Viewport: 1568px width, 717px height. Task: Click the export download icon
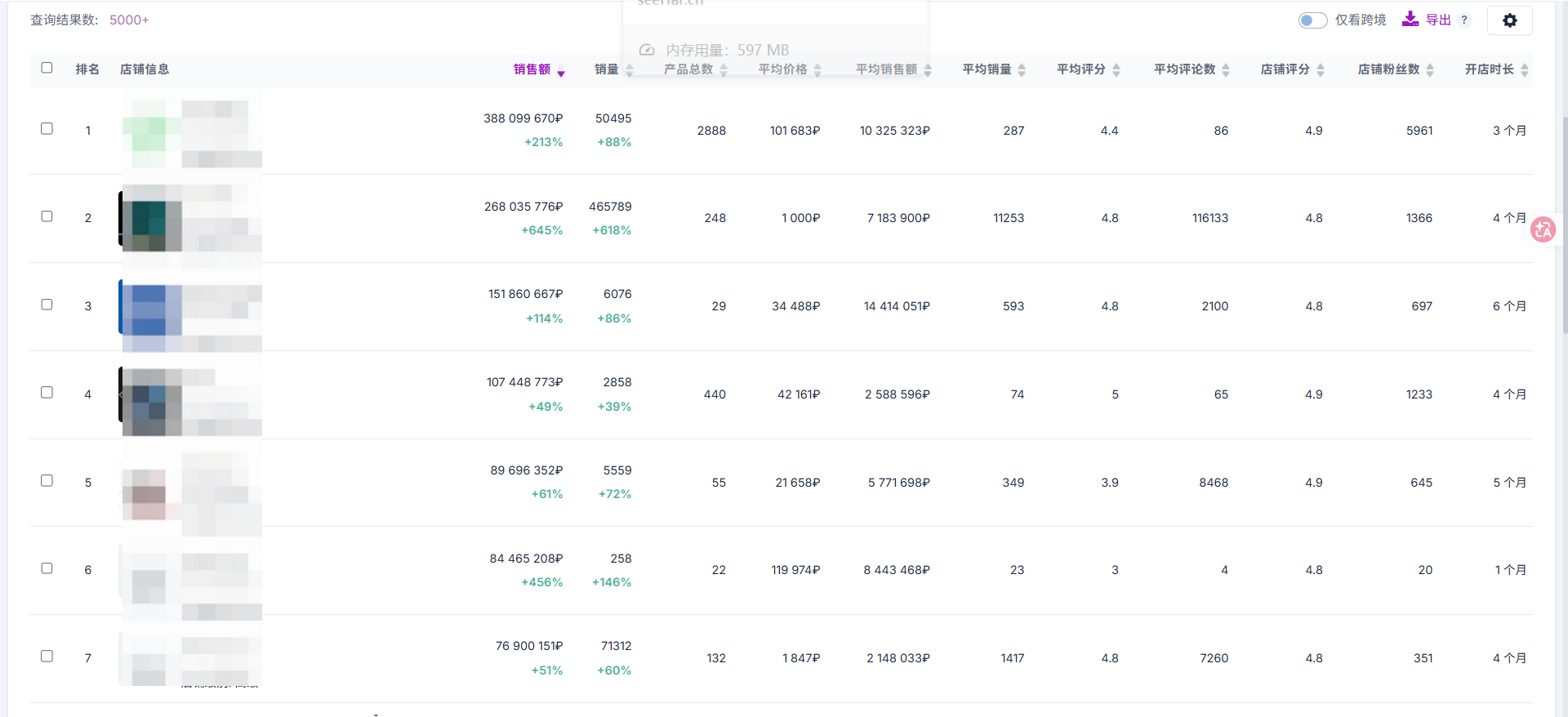pos(1410,20)
